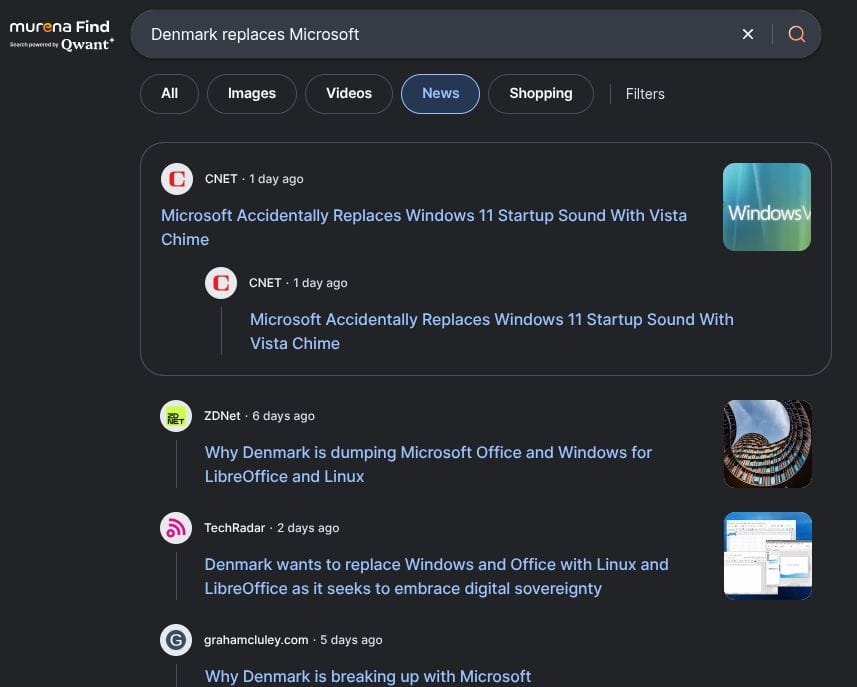Open the Denmark dumping Microsoft Office article
The width and height of the screenshot is (857, 687).
click(x=428, y=464)
